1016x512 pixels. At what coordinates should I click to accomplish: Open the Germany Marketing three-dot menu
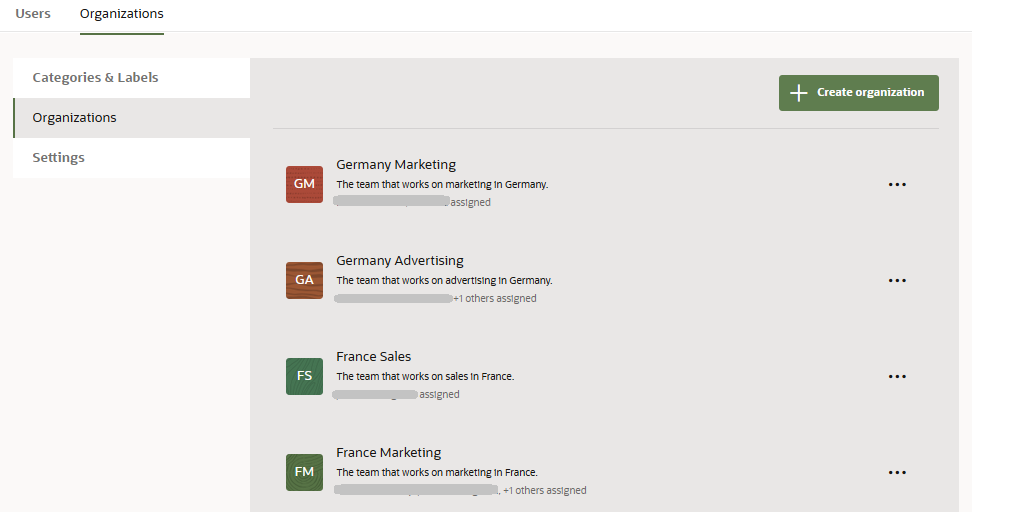pyautogui.click(x=897, y=184)
